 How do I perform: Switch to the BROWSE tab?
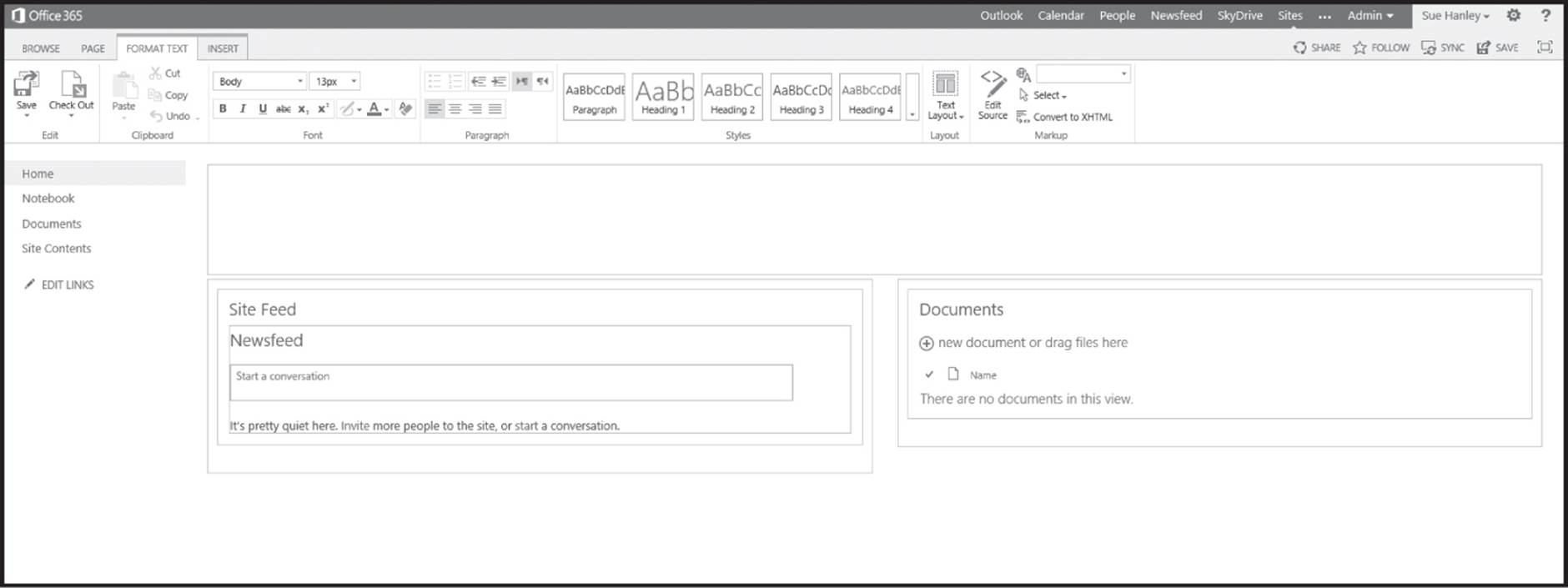[x=41, y=48]
